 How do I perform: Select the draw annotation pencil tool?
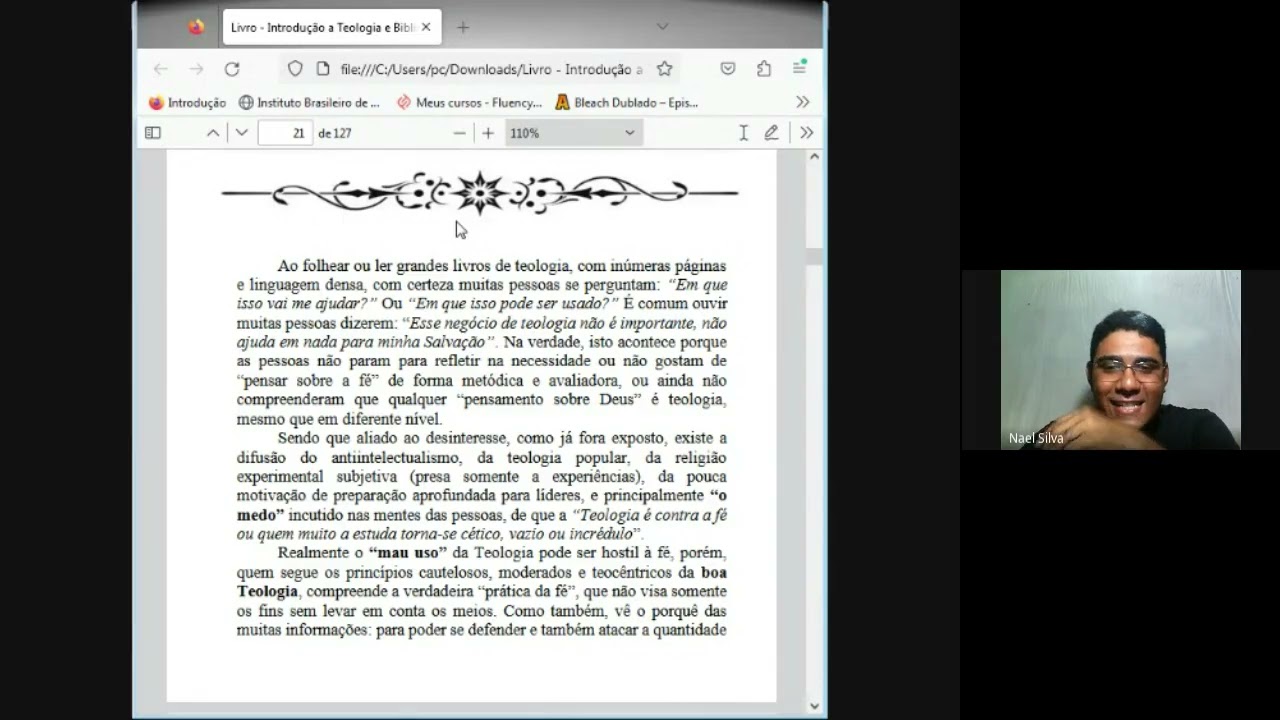click(x=771, y=133)
